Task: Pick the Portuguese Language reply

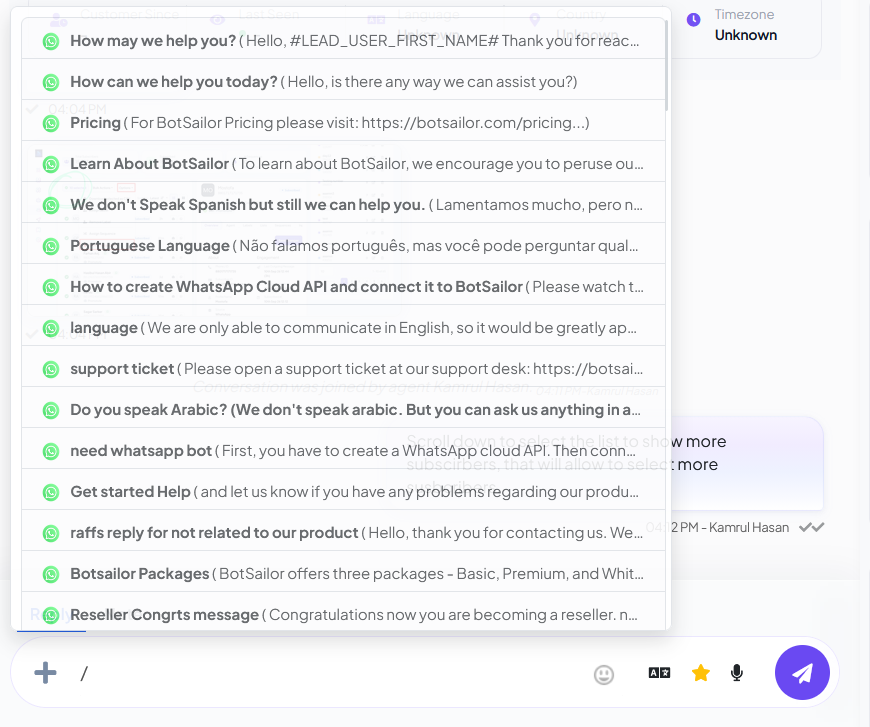Action: point(343,246)
